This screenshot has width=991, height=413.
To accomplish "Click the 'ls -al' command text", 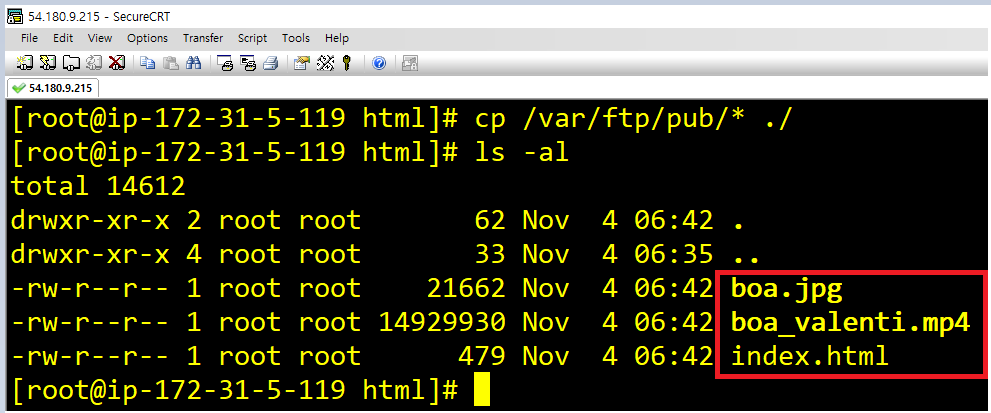I will (x=522, y=152).
